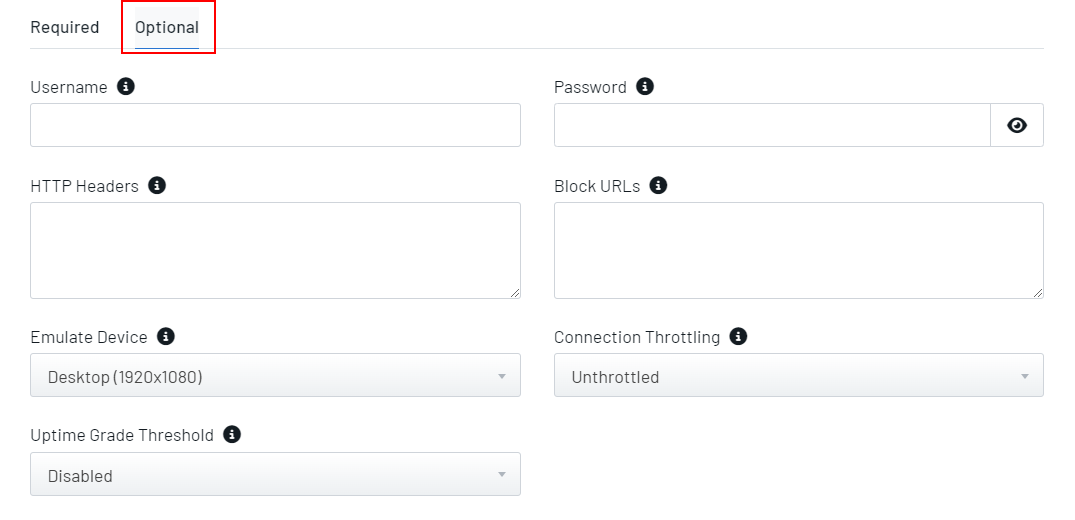This screenshot has width=1075, height=520.
Task: Click the Block URLs info icon
Action: tap(658, 185)
